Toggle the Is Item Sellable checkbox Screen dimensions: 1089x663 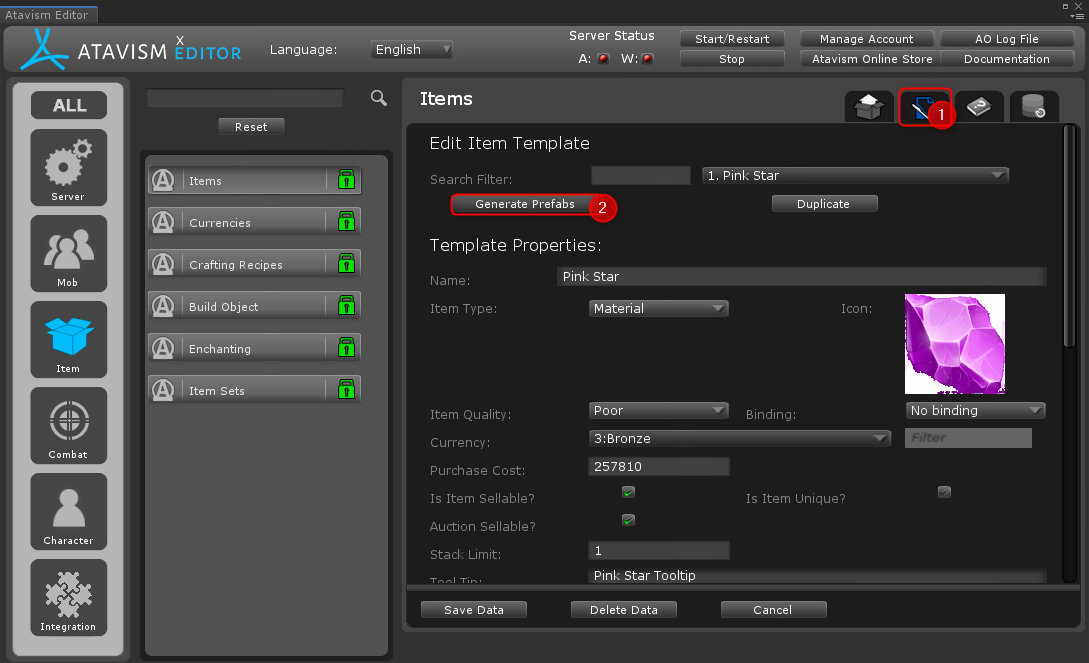coord(628,492)
